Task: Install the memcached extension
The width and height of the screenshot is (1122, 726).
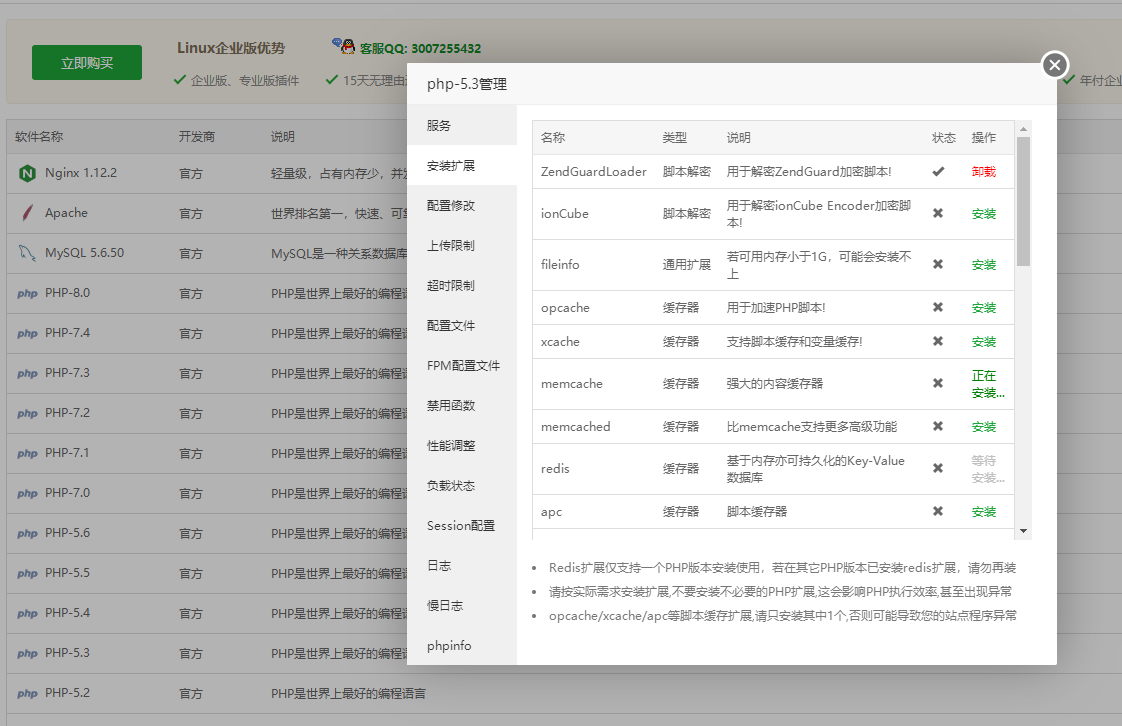Action: point(983,427)
